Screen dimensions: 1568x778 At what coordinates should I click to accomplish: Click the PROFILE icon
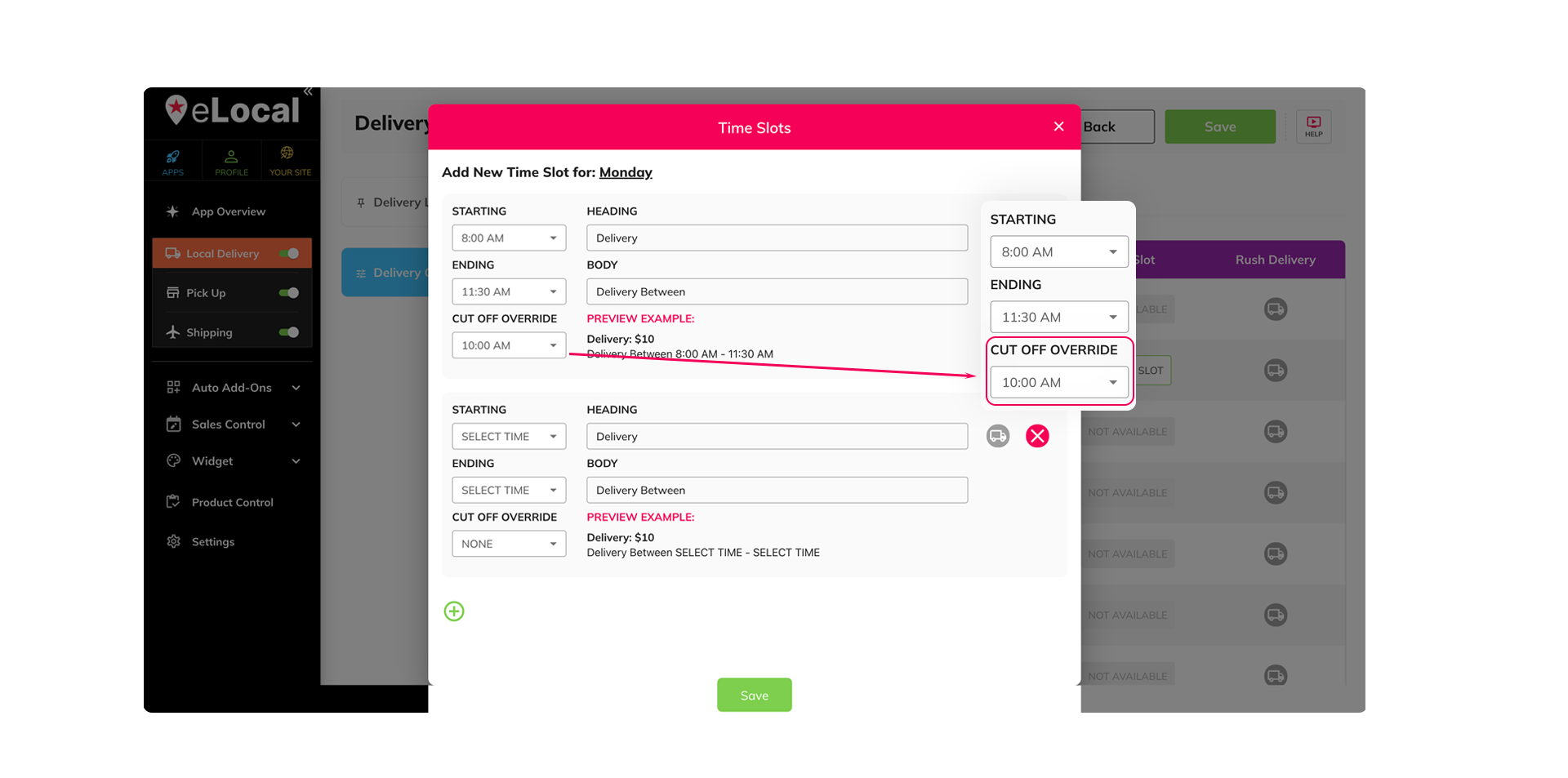pos(231,160)
